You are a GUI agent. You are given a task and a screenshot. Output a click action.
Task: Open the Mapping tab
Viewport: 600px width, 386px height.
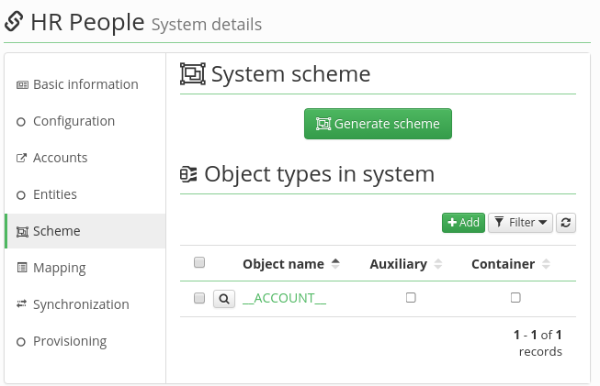(85, 268)
